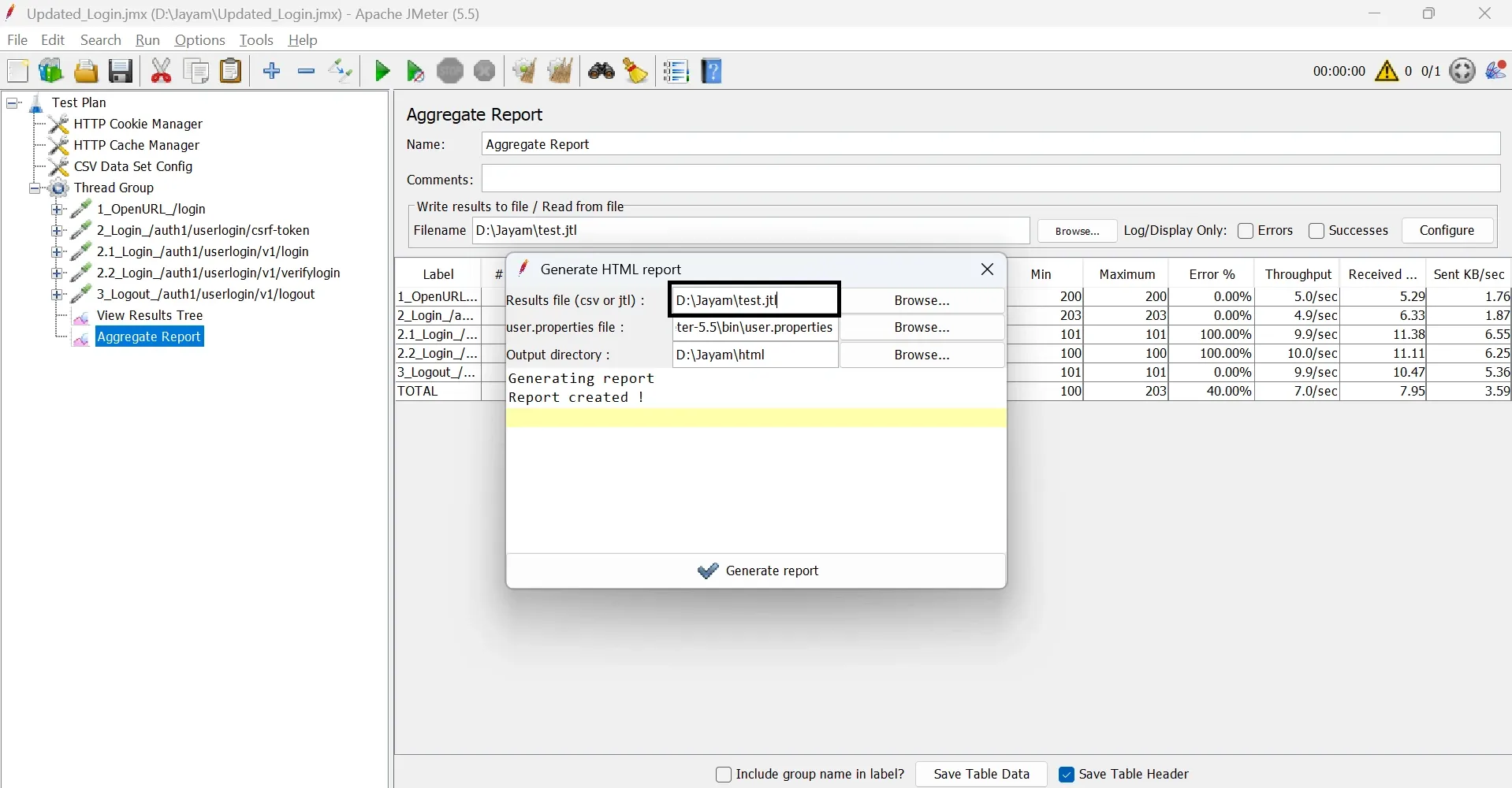Open the Run menu
Viewport: 1512px width, 788px height.
point(147,40)
